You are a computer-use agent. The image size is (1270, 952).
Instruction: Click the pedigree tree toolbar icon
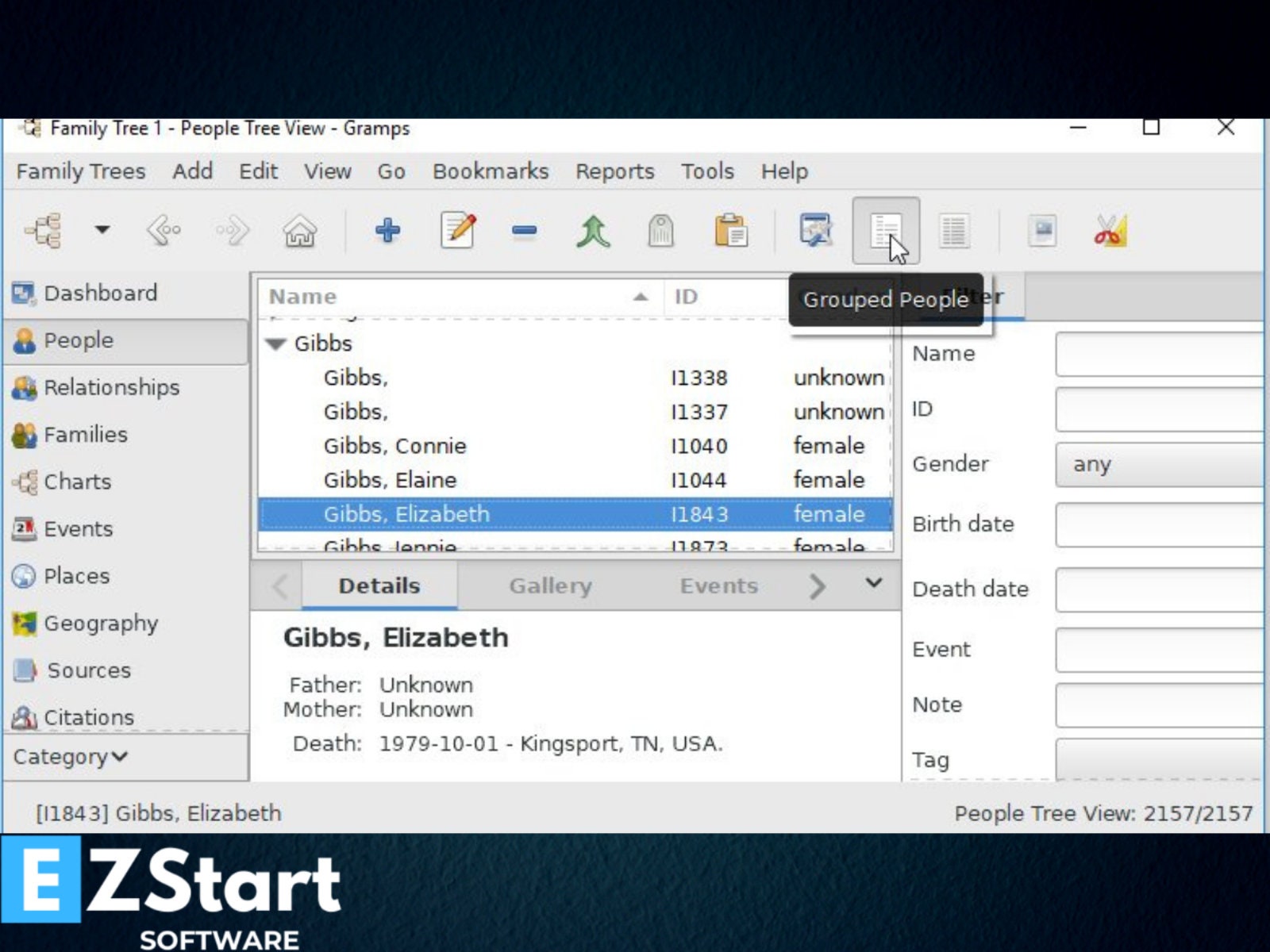tap(44, 231)
